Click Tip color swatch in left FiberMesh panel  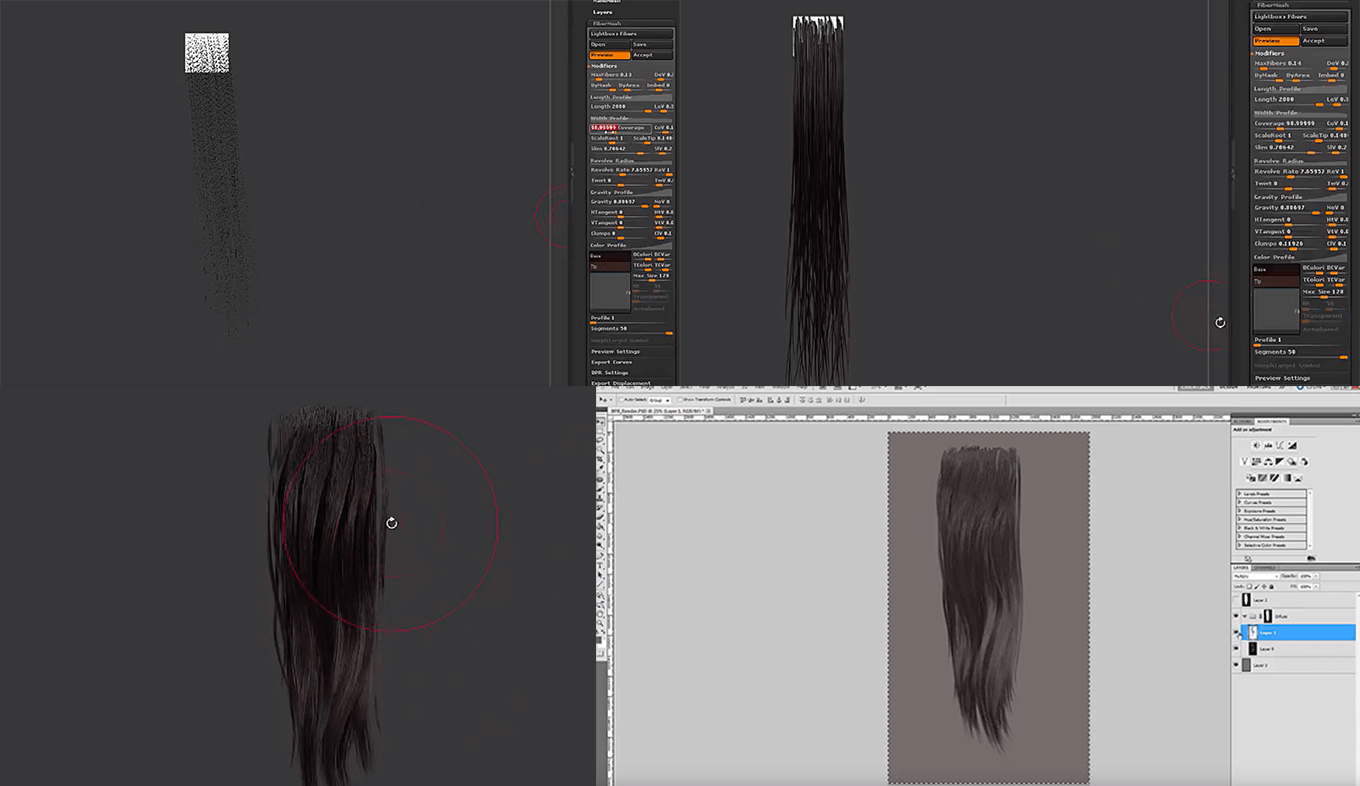tap(610, 267)
